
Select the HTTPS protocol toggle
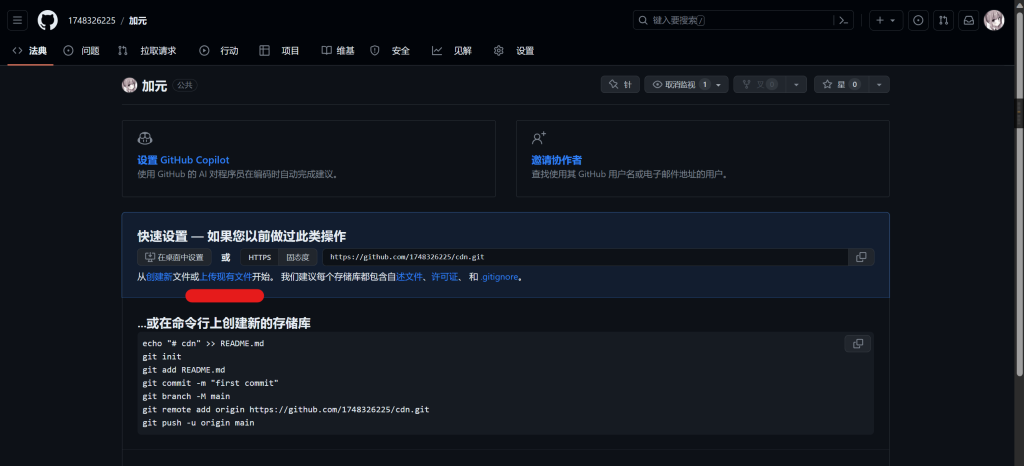tap(259, 257)
